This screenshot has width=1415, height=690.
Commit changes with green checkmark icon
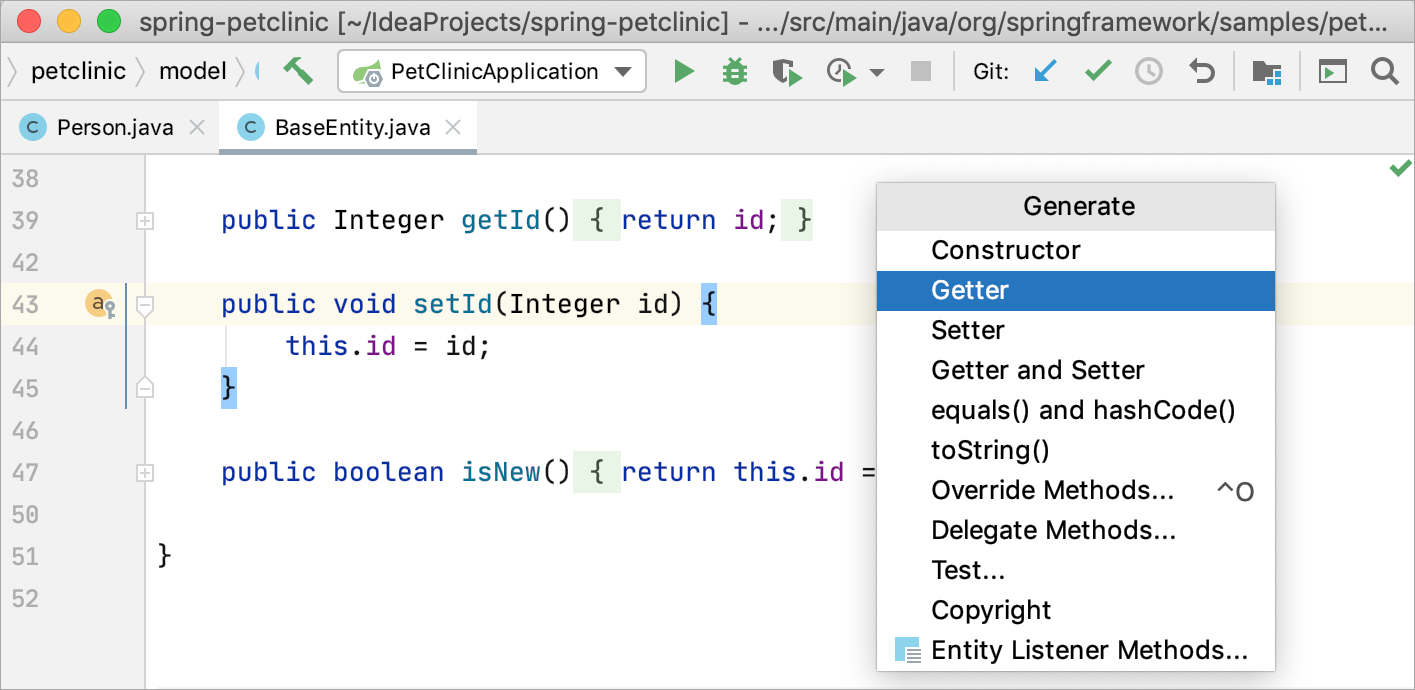(x=1098, y=71)
